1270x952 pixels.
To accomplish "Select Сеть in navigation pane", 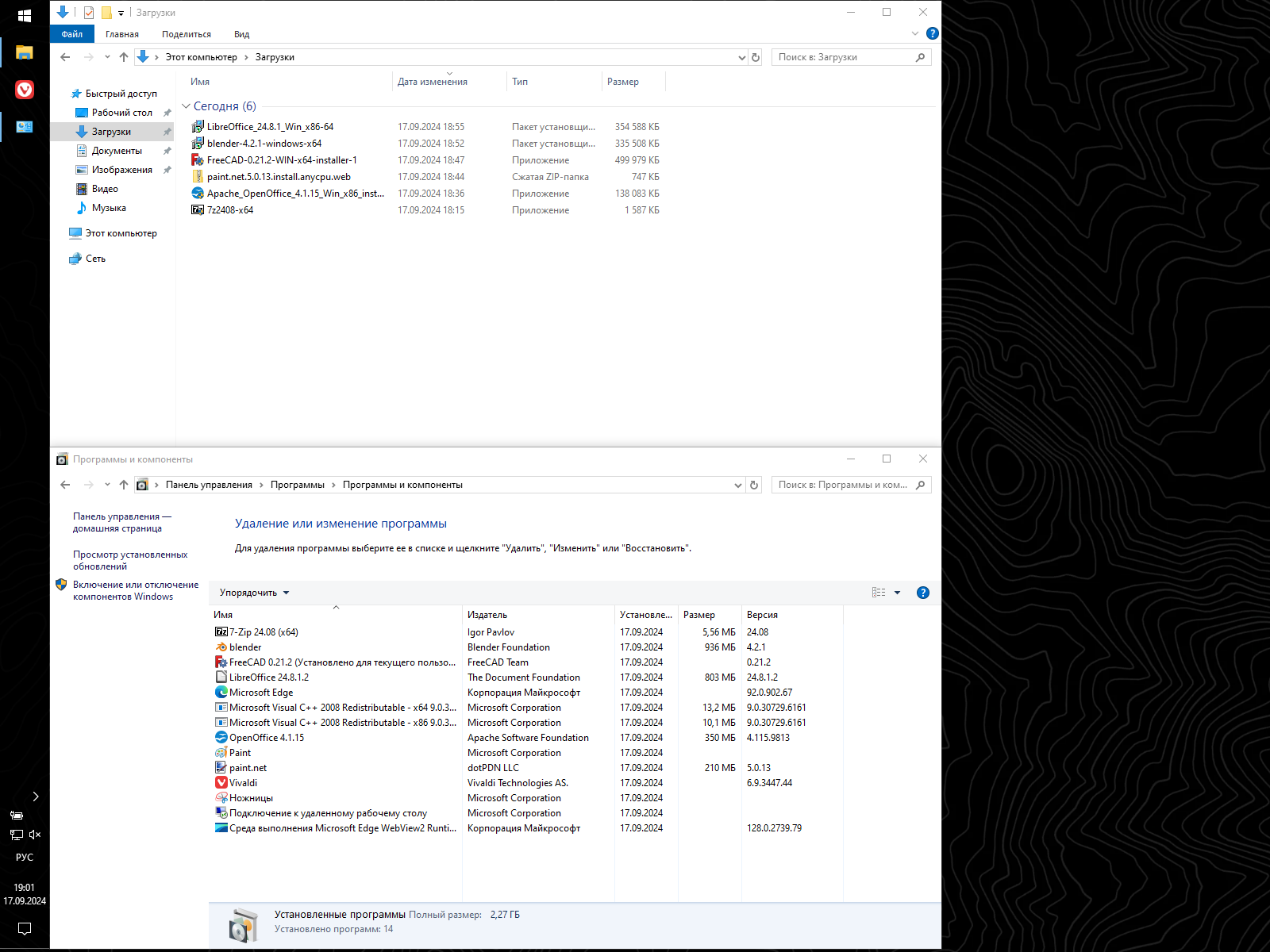I will 95,259.
